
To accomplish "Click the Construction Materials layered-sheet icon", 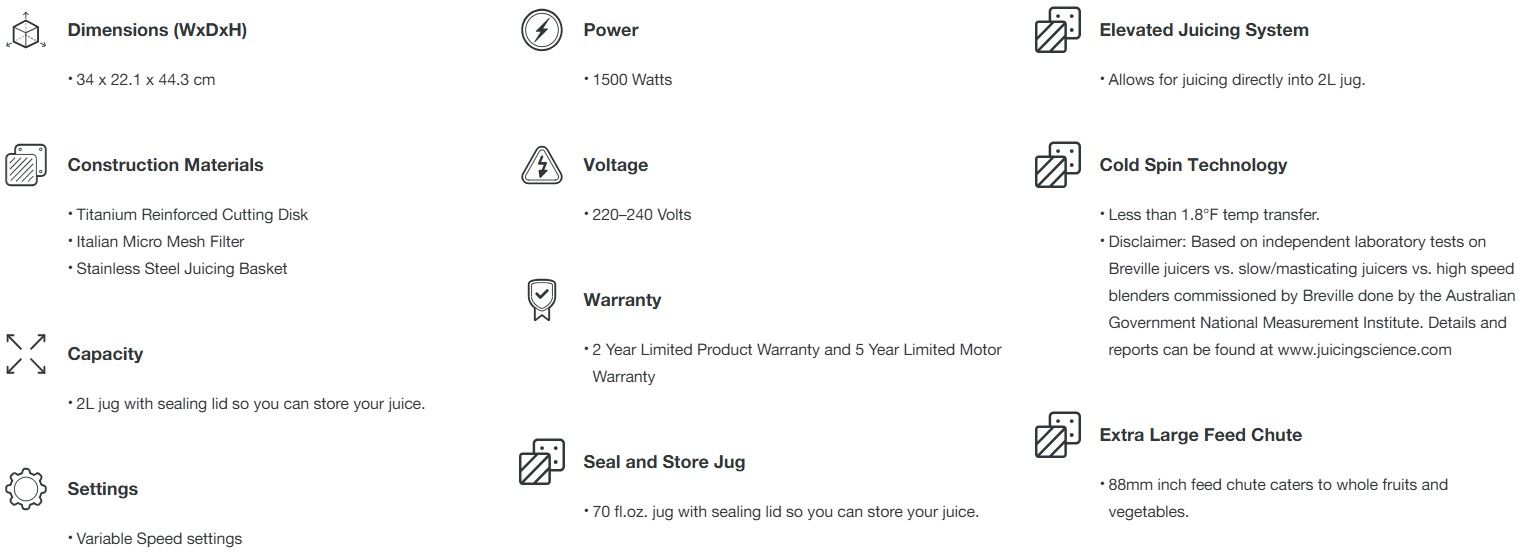I will click(x=24, y=165).
